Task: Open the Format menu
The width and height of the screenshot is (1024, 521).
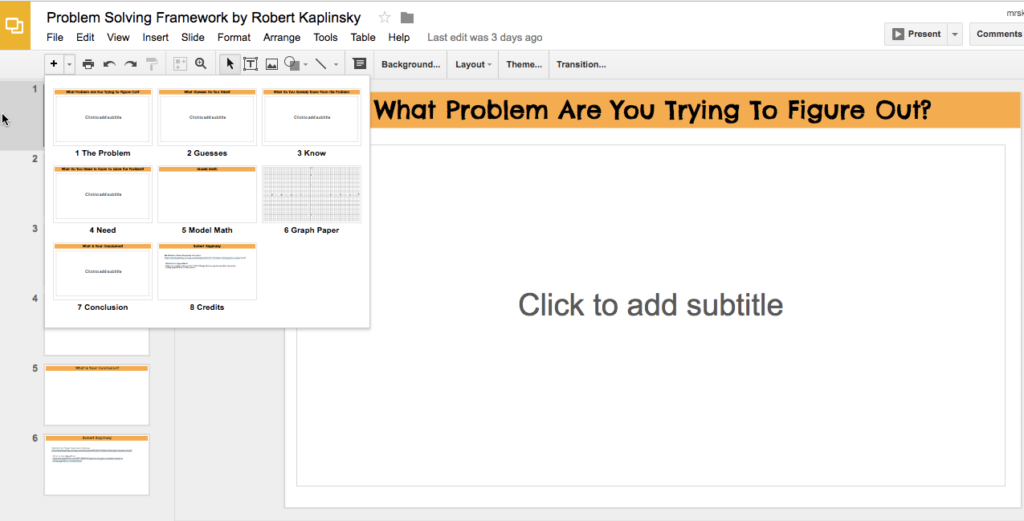Action: pos(234,37)
